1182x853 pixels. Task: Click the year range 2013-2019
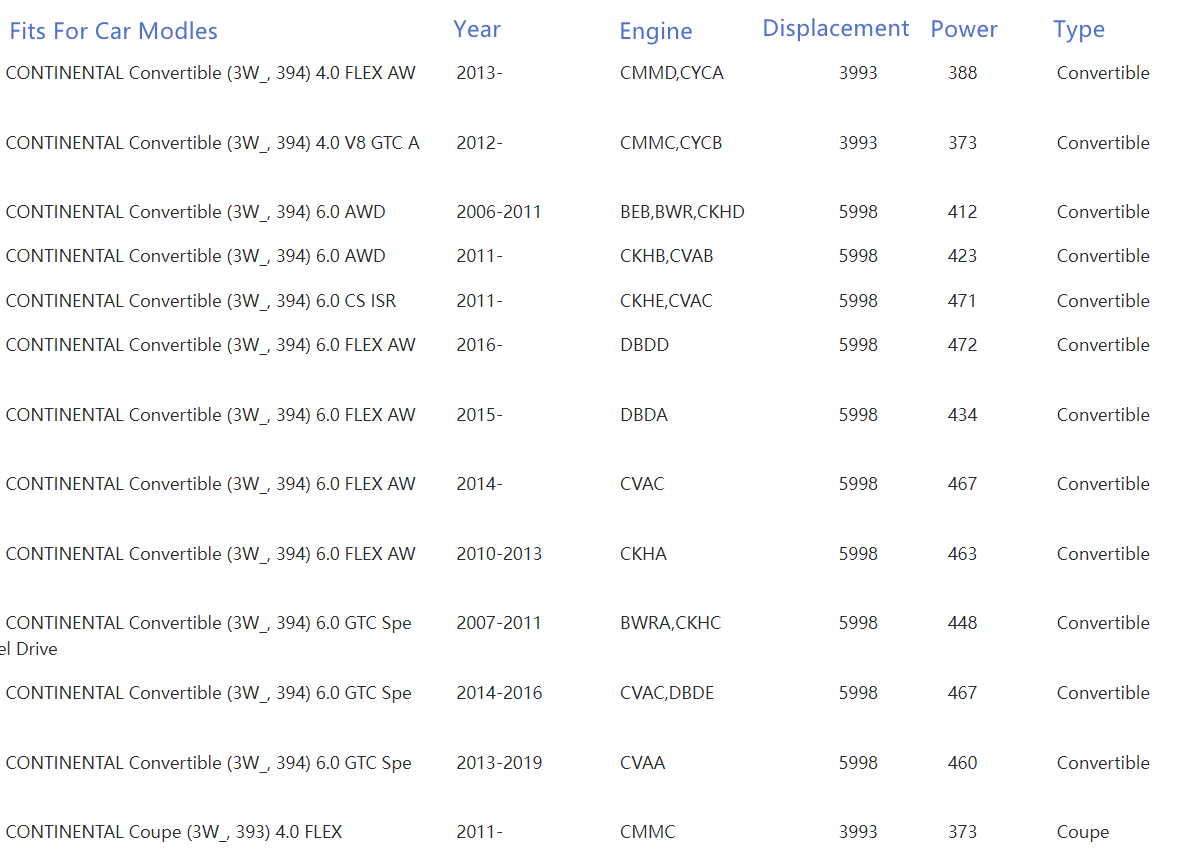tap(499, 763)
